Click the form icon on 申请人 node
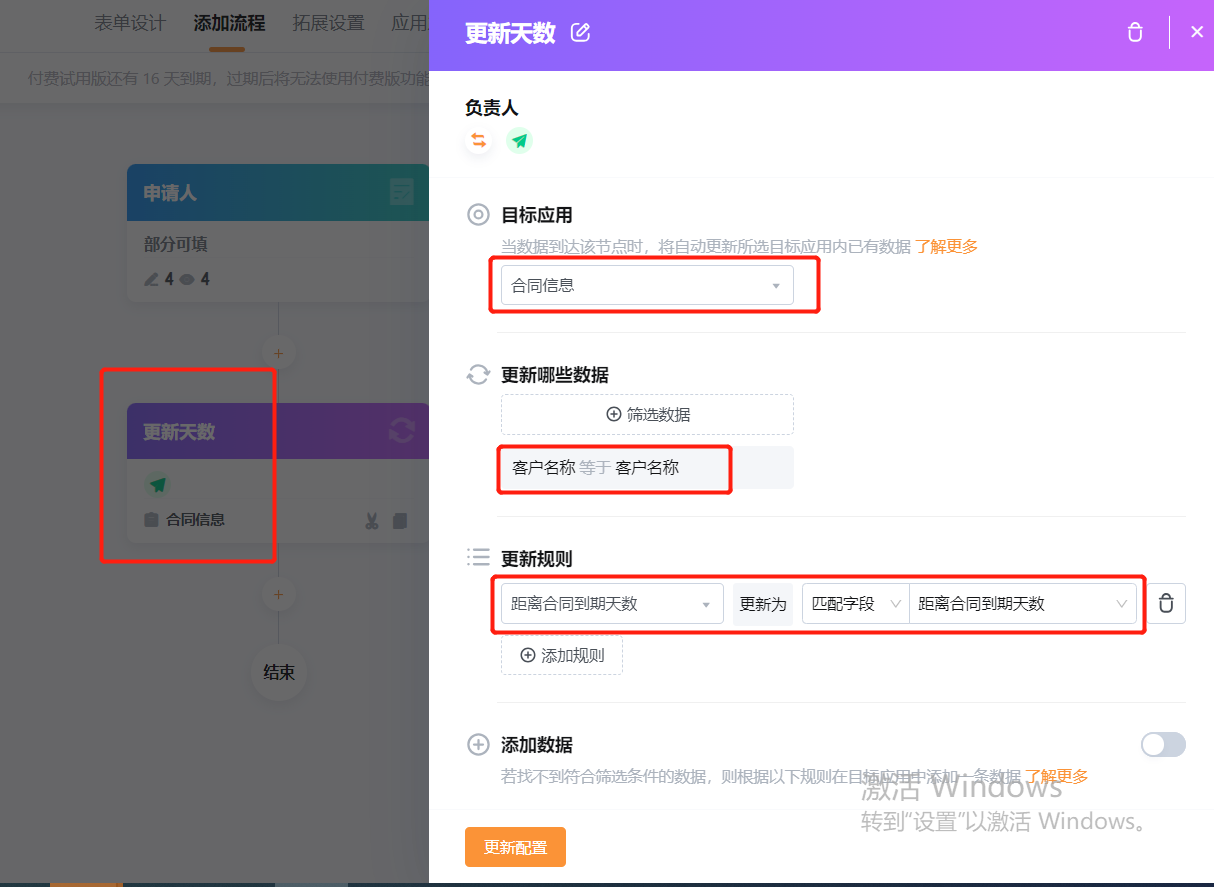 point(401,192)
